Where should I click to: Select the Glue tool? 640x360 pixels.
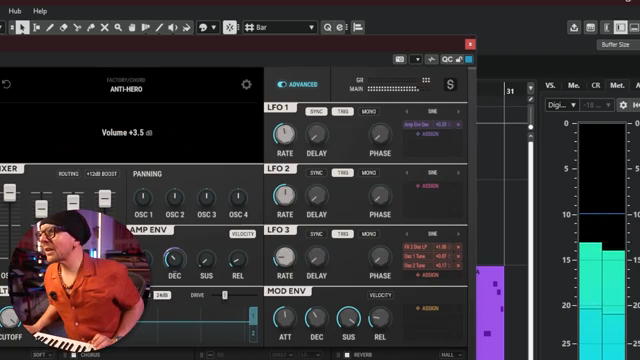[x=91, y=27]
